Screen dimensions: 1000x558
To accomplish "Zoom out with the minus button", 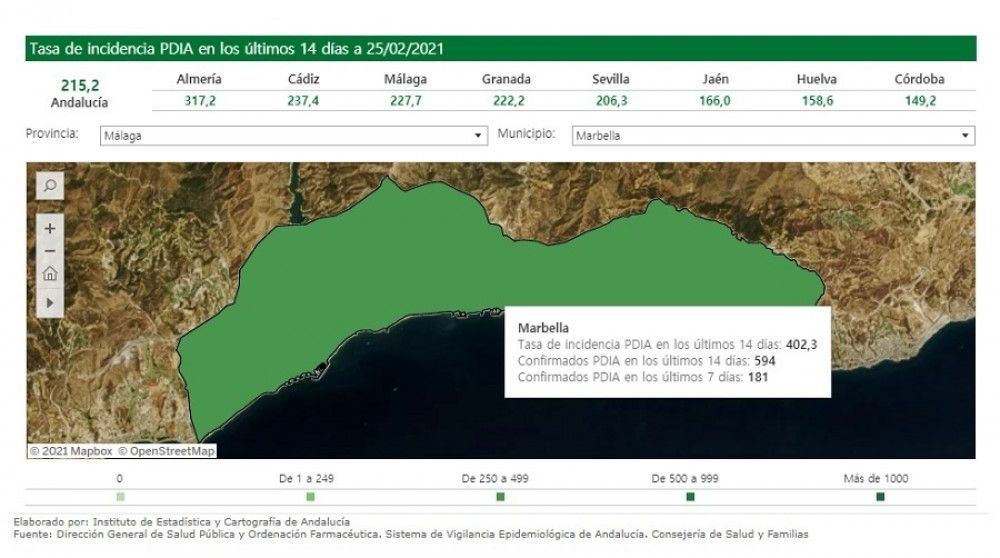I will pyautogui.click(x=50, y=251).
